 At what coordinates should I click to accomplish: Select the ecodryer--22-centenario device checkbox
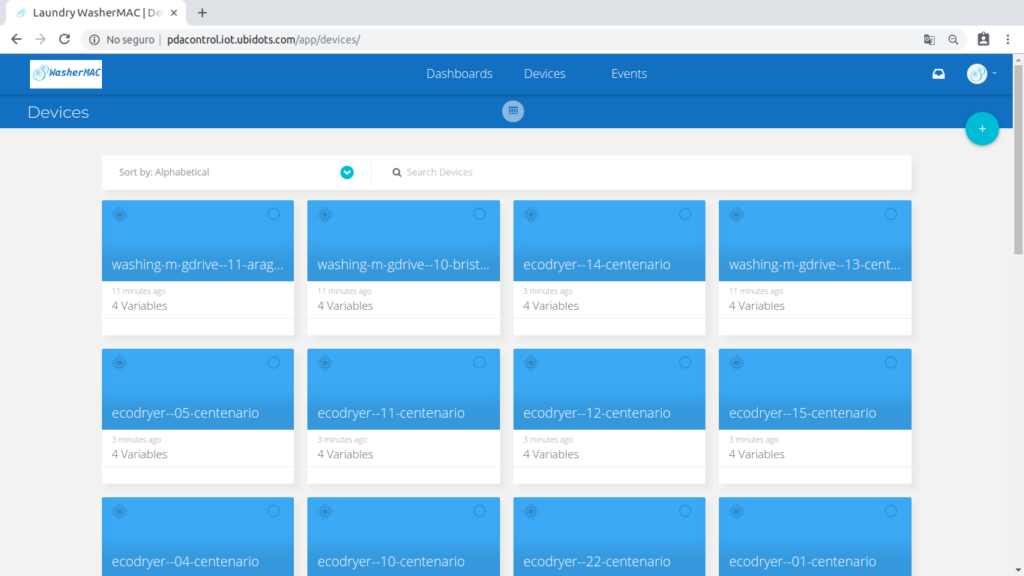pos(685,511)
